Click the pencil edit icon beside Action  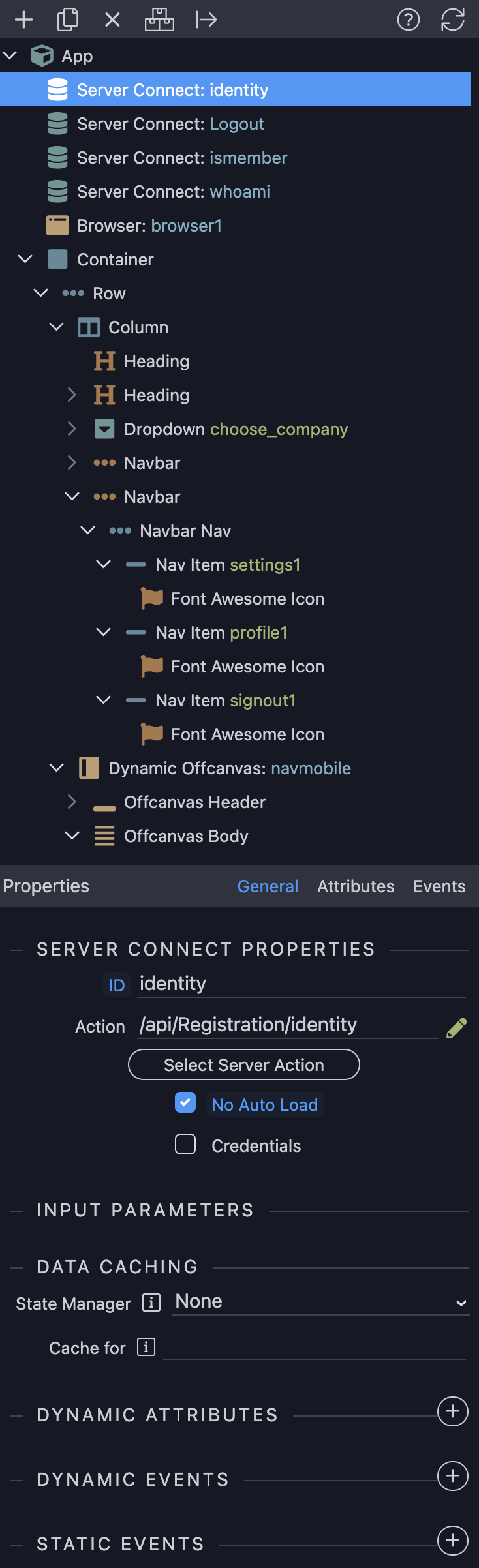click(457, 1027)
